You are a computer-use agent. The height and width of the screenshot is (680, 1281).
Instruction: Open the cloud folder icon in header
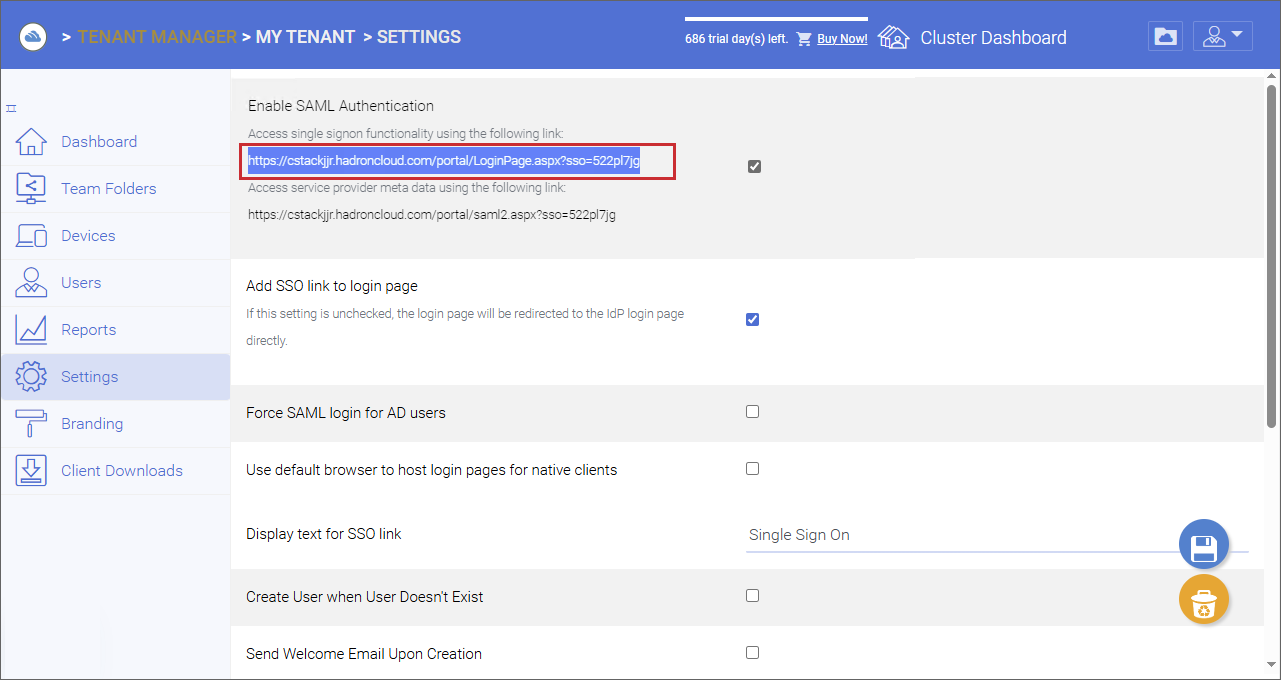pyautogui.click(x=1165, y=37)
